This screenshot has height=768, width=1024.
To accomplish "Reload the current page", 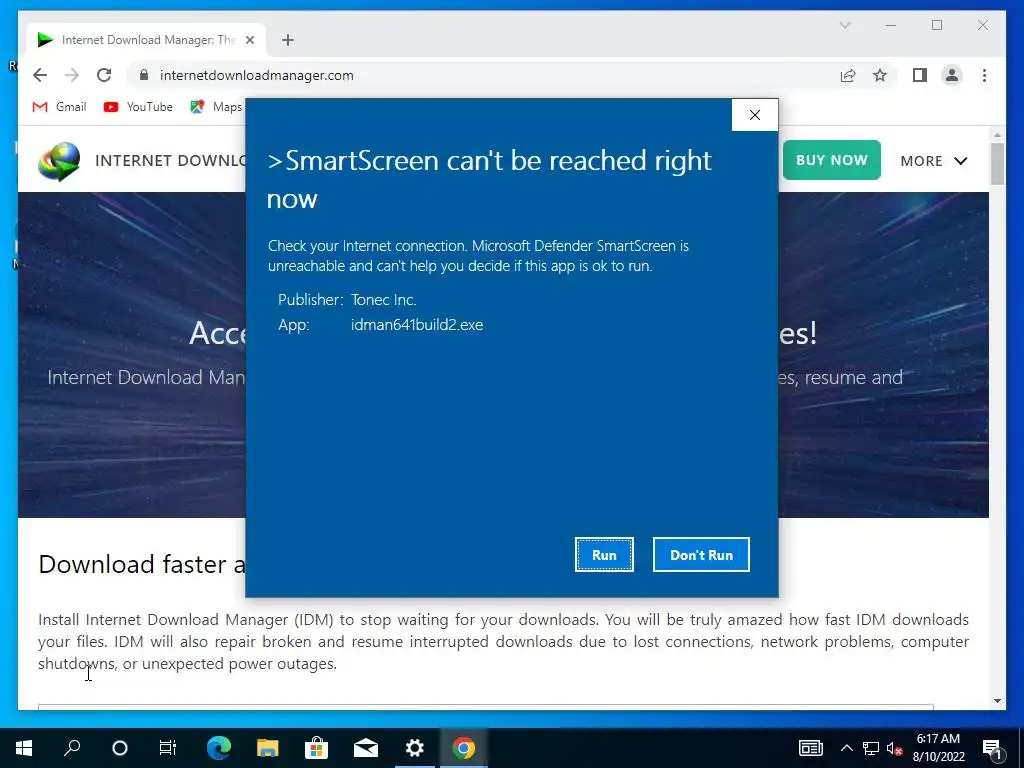I will pyautogui.click(x=104, y=75).
